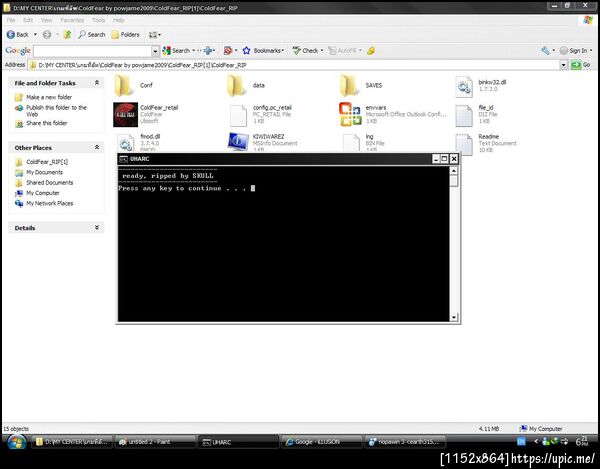Click into the Address bar path
Screen dimensions: 600x469
tap(295, 65)
